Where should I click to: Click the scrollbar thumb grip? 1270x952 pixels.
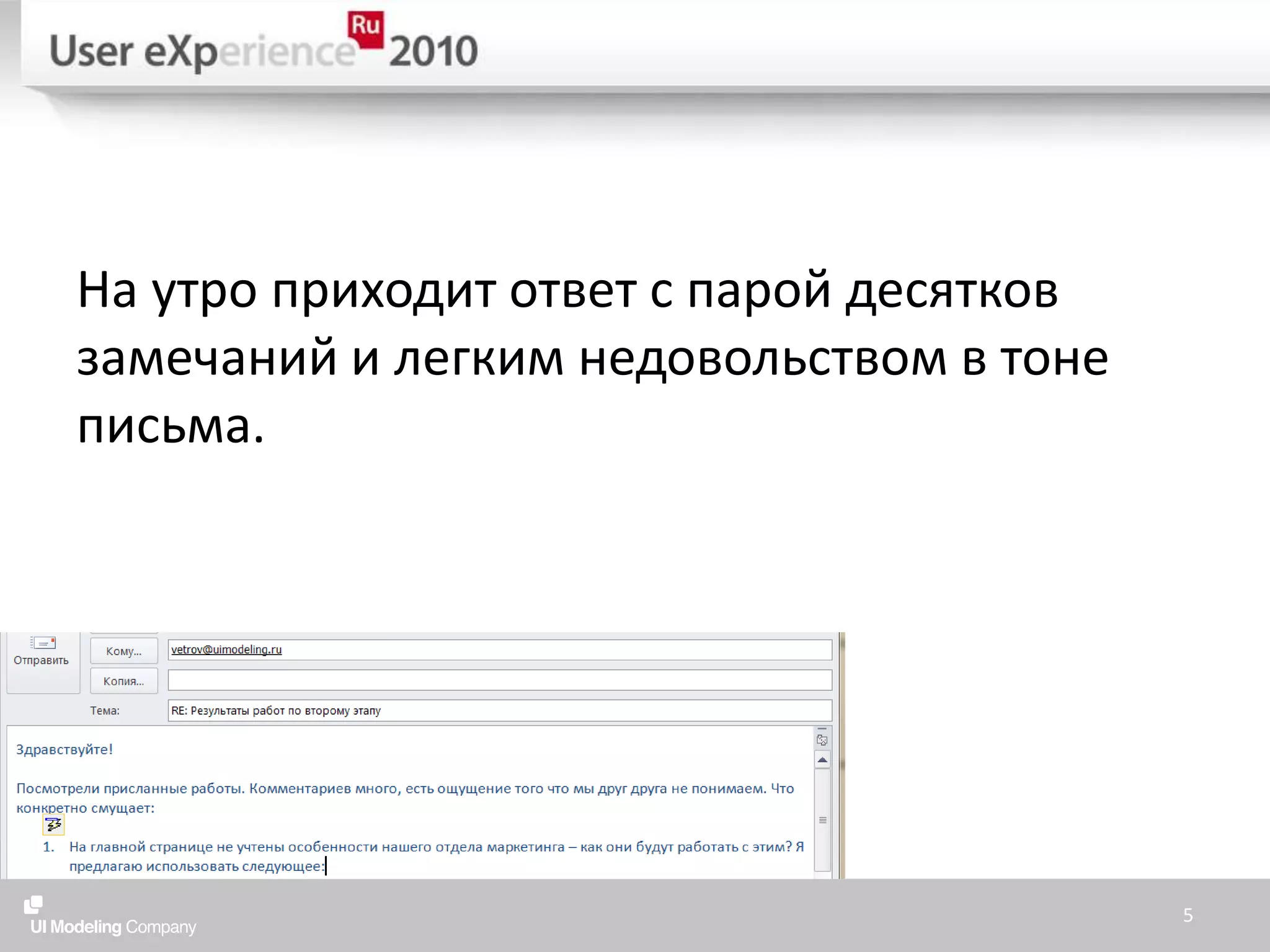[822, 820]
